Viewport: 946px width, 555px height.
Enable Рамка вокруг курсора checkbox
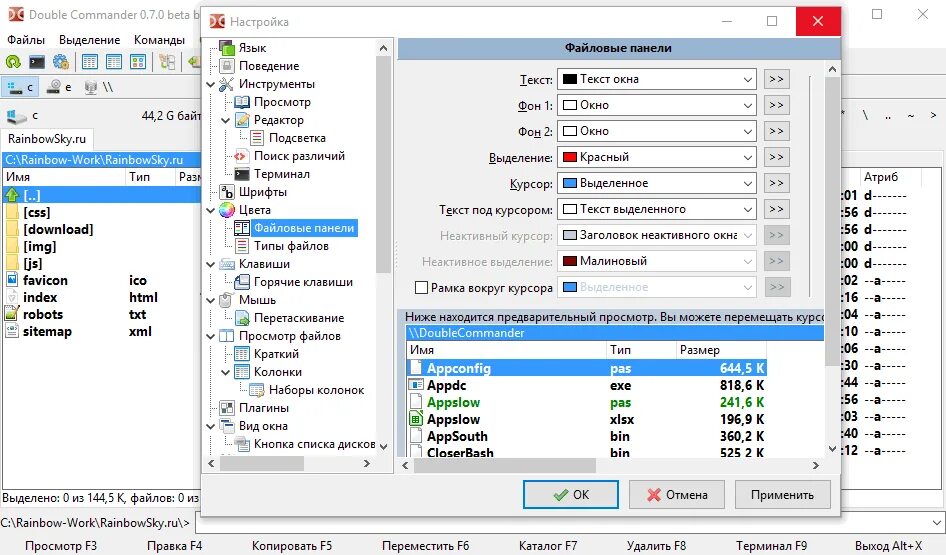(x=421, y=288)
